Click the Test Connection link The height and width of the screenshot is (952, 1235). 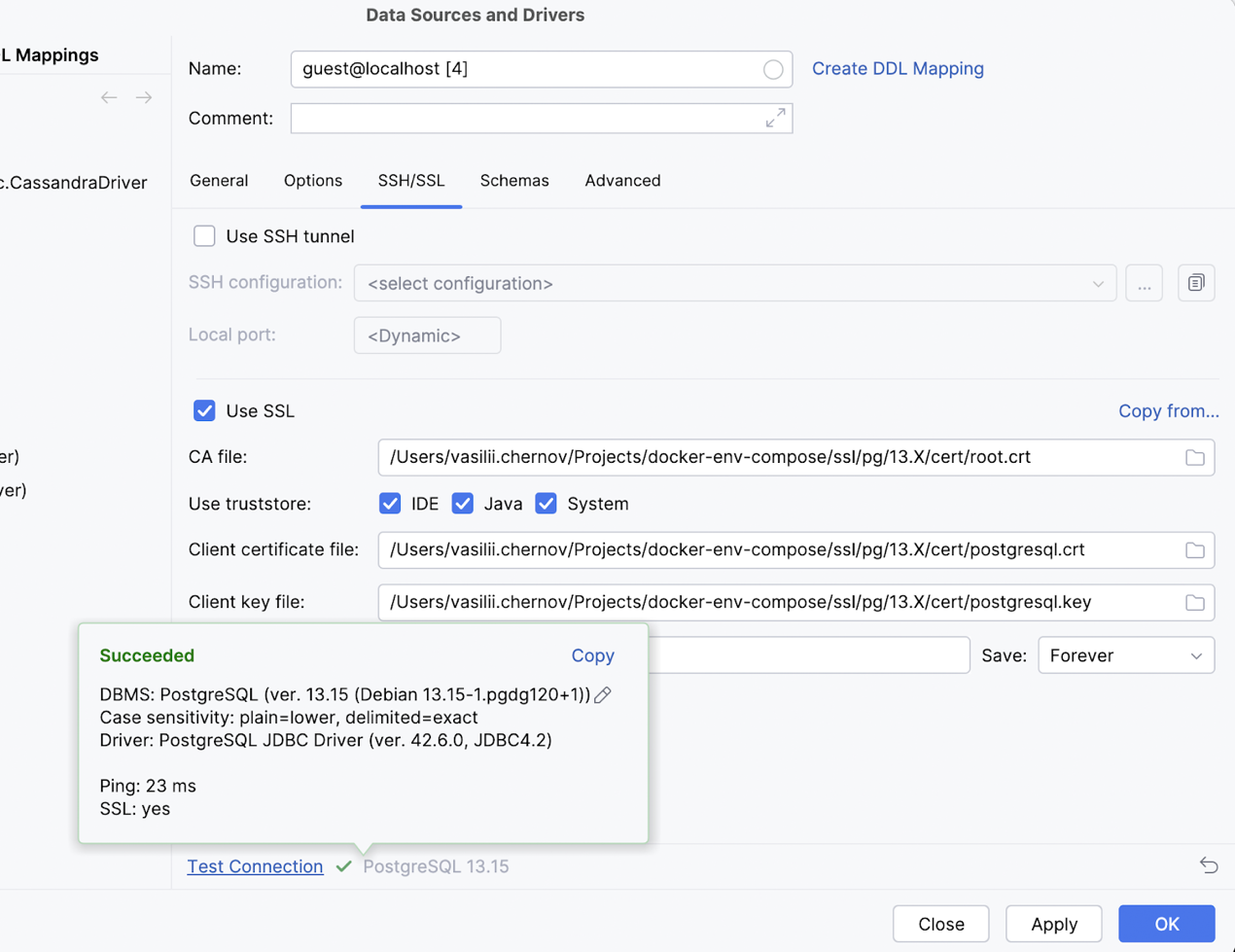(255, 866)
